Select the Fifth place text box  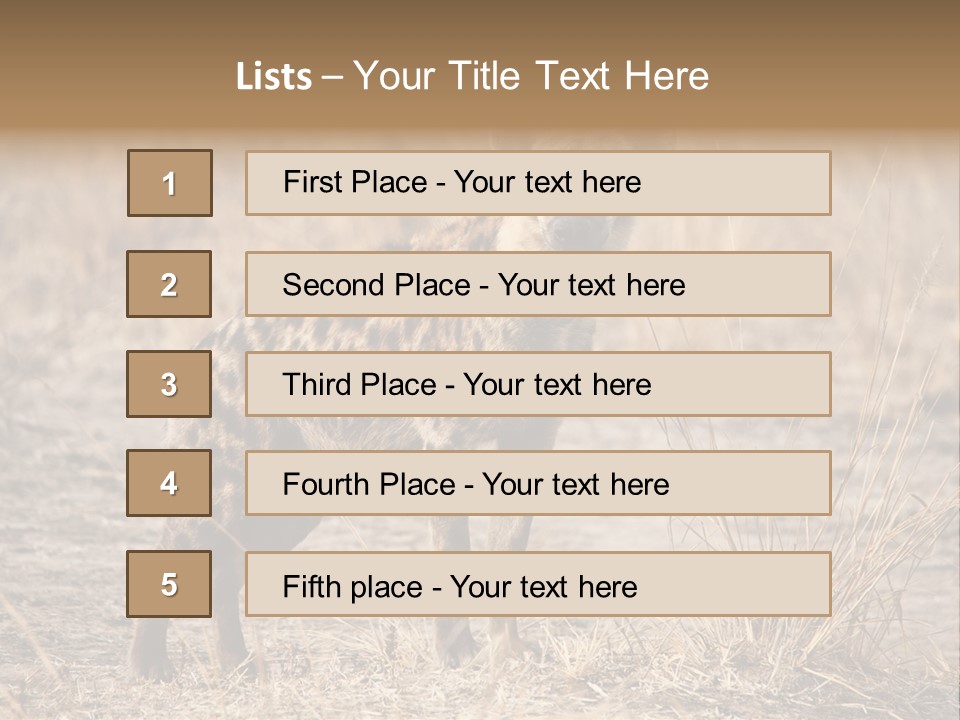(x=538, y=584)
